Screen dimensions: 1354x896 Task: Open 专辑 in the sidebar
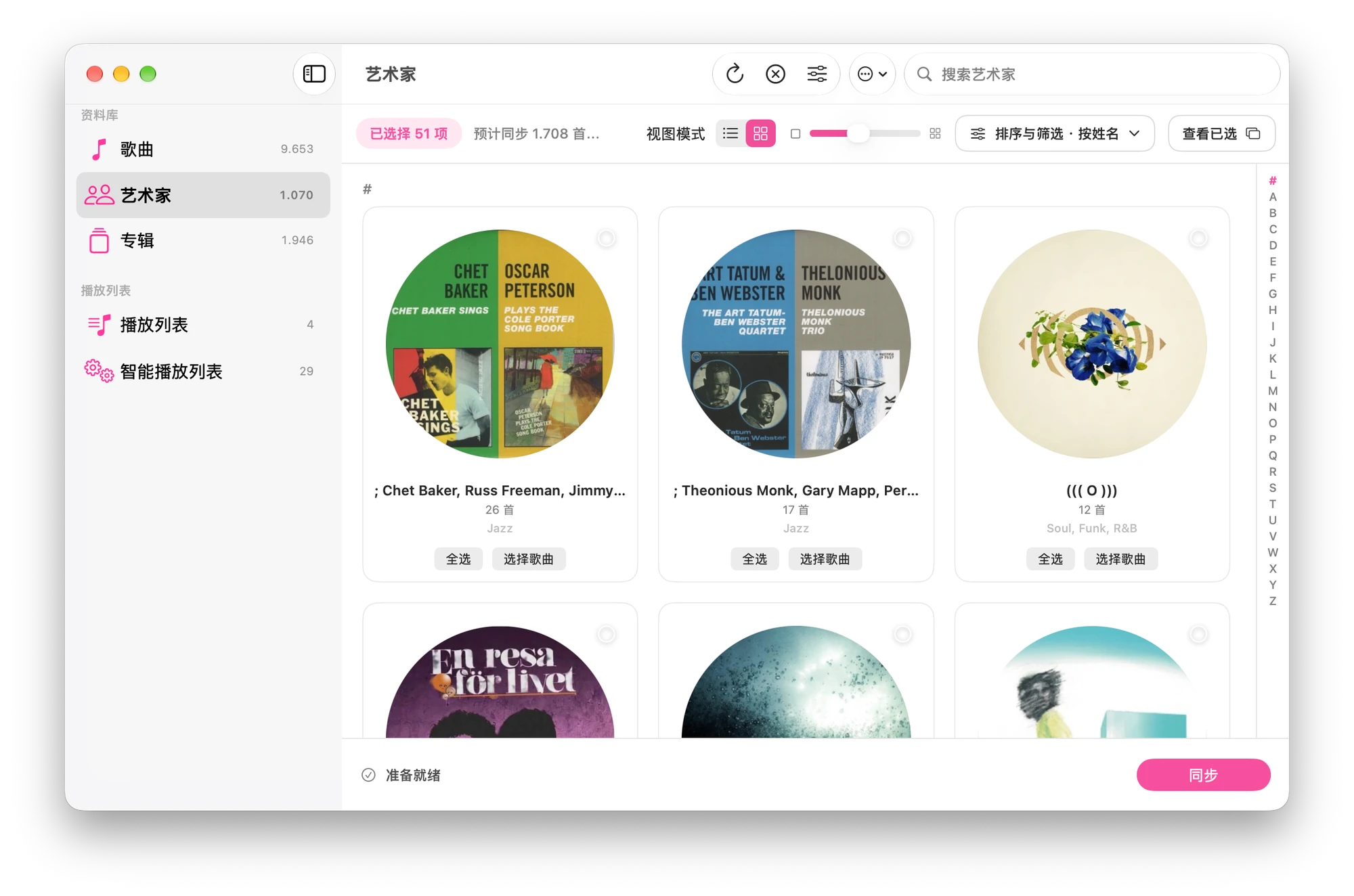203,240
